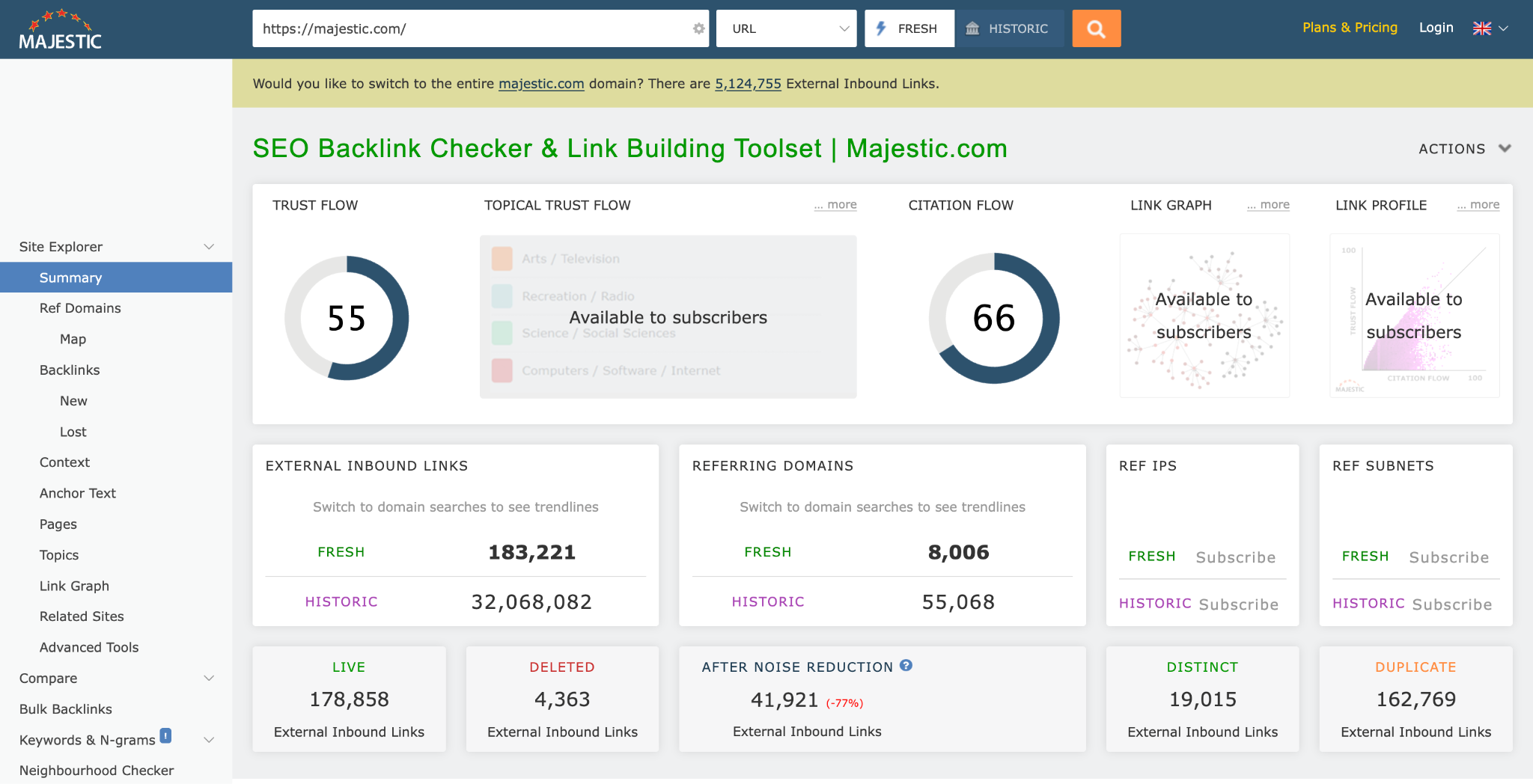Click the Computers / Software / Internet swatch
The width and height of the screenshot is (1533, 784).
pyautogui.click(x=502, y=370)
